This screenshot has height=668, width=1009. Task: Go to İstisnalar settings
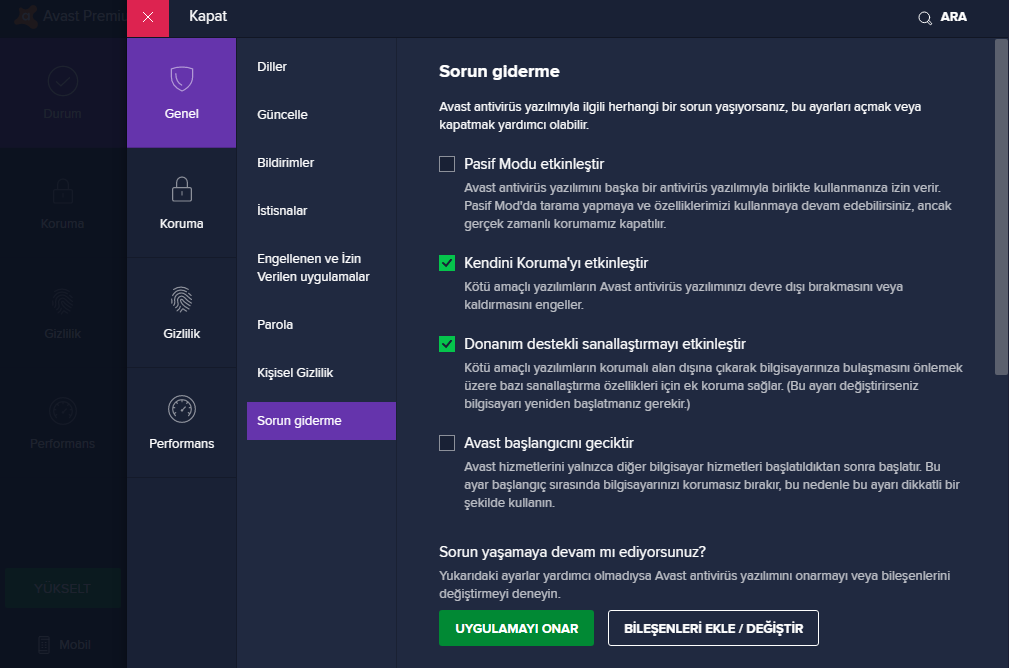click(282, 211)
